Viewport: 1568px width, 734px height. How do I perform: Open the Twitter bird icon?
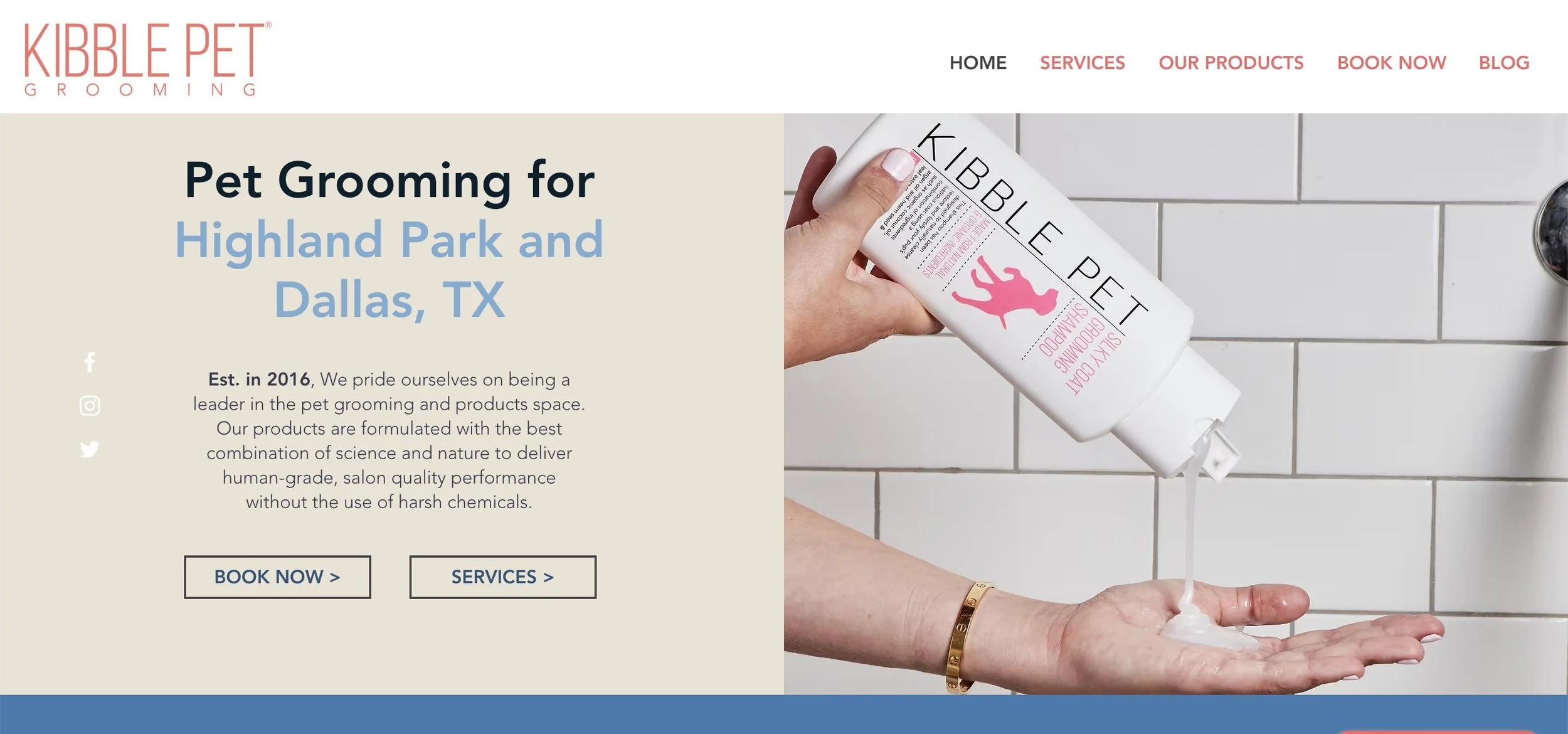coord(90,449)
